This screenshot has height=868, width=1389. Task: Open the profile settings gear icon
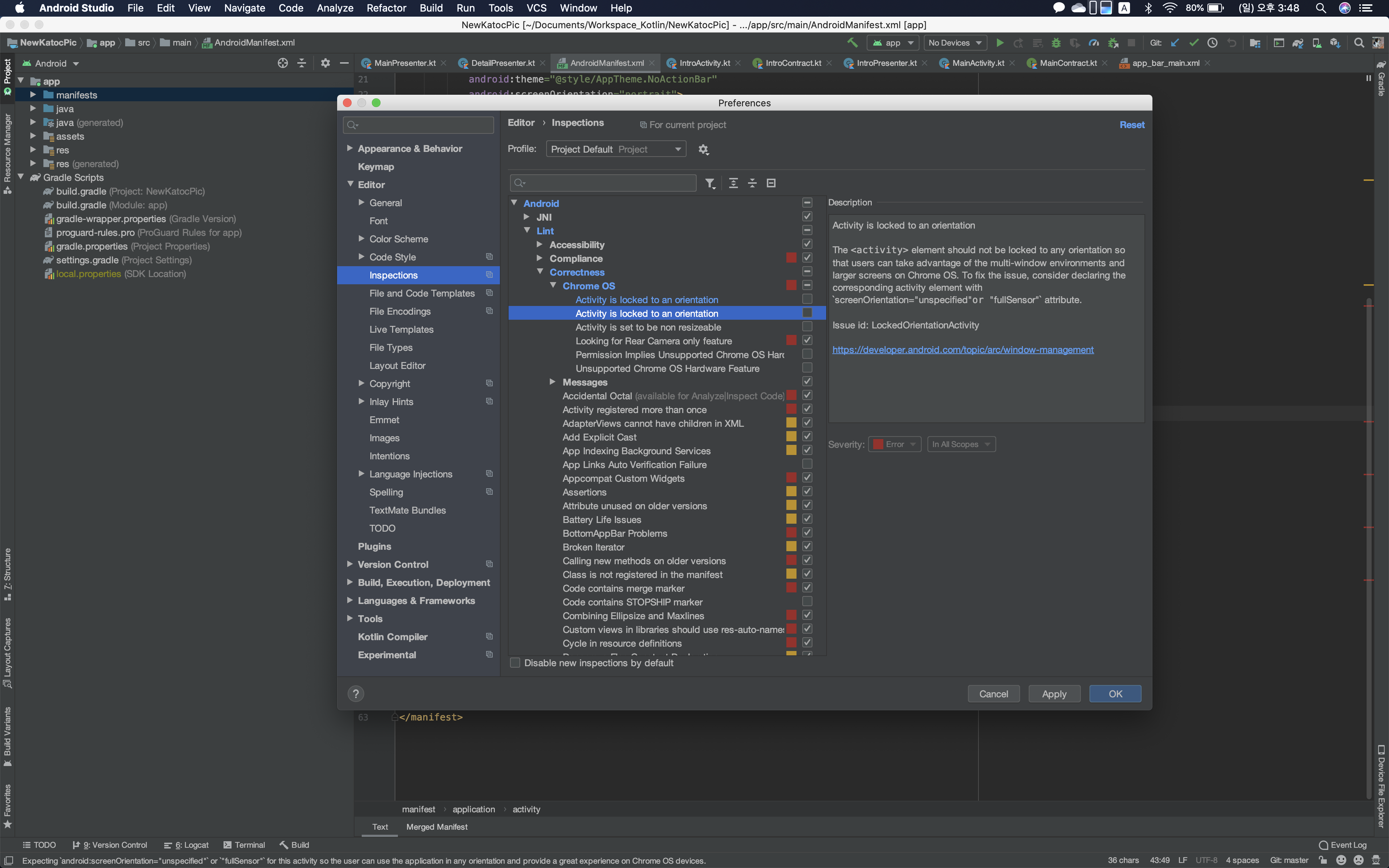[703, 149]
